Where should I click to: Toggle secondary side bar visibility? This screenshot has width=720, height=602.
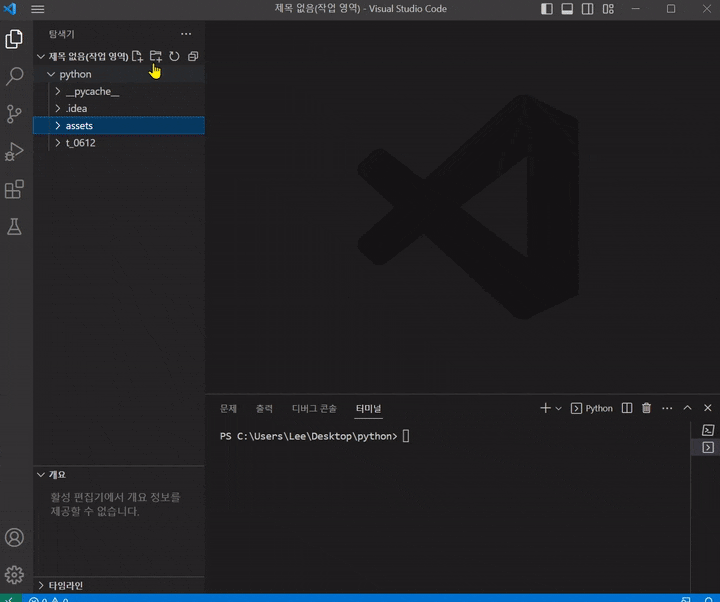(x=587, y=9)
